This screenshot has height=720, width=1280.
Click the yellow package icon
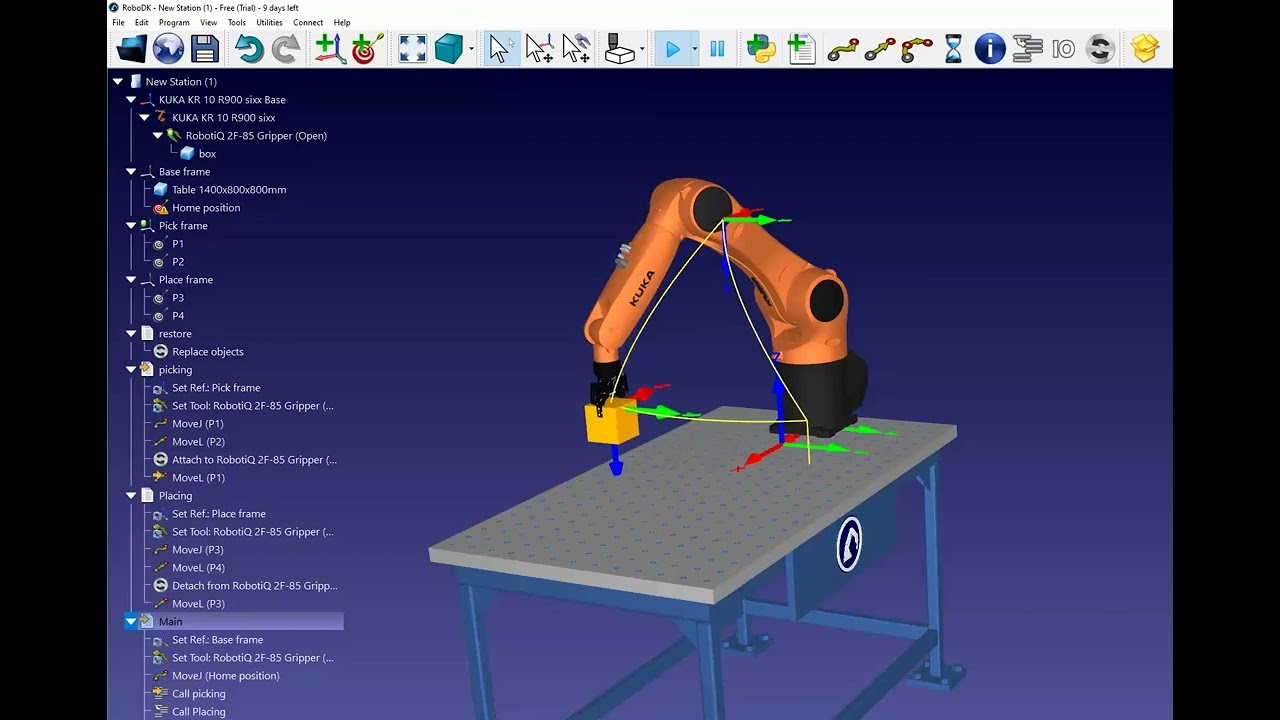pos(1144,48)
